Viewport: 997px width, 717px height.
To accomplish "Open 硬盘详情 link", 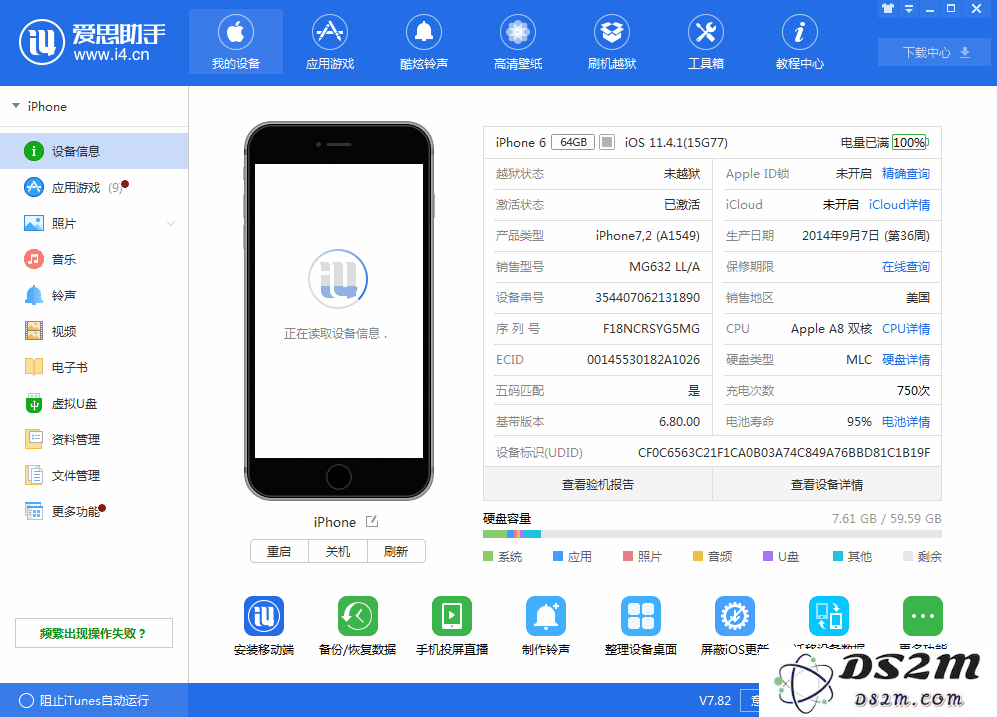I will pos(905,360).
